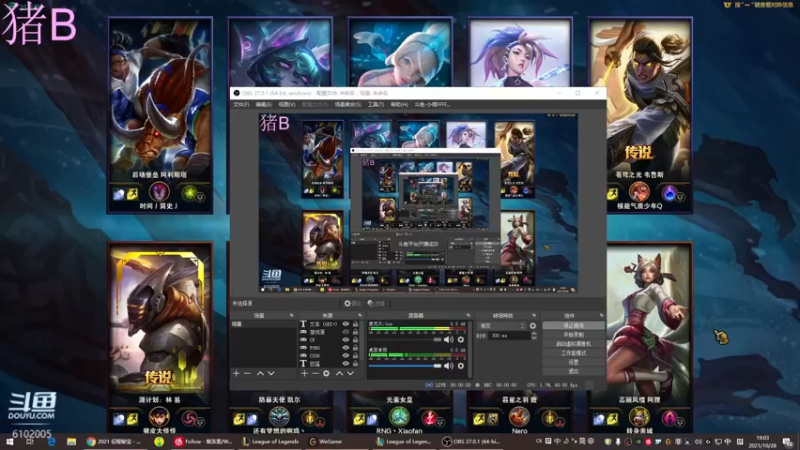
Task: Toggle lock on the CF source
Action: click(356, 340)
